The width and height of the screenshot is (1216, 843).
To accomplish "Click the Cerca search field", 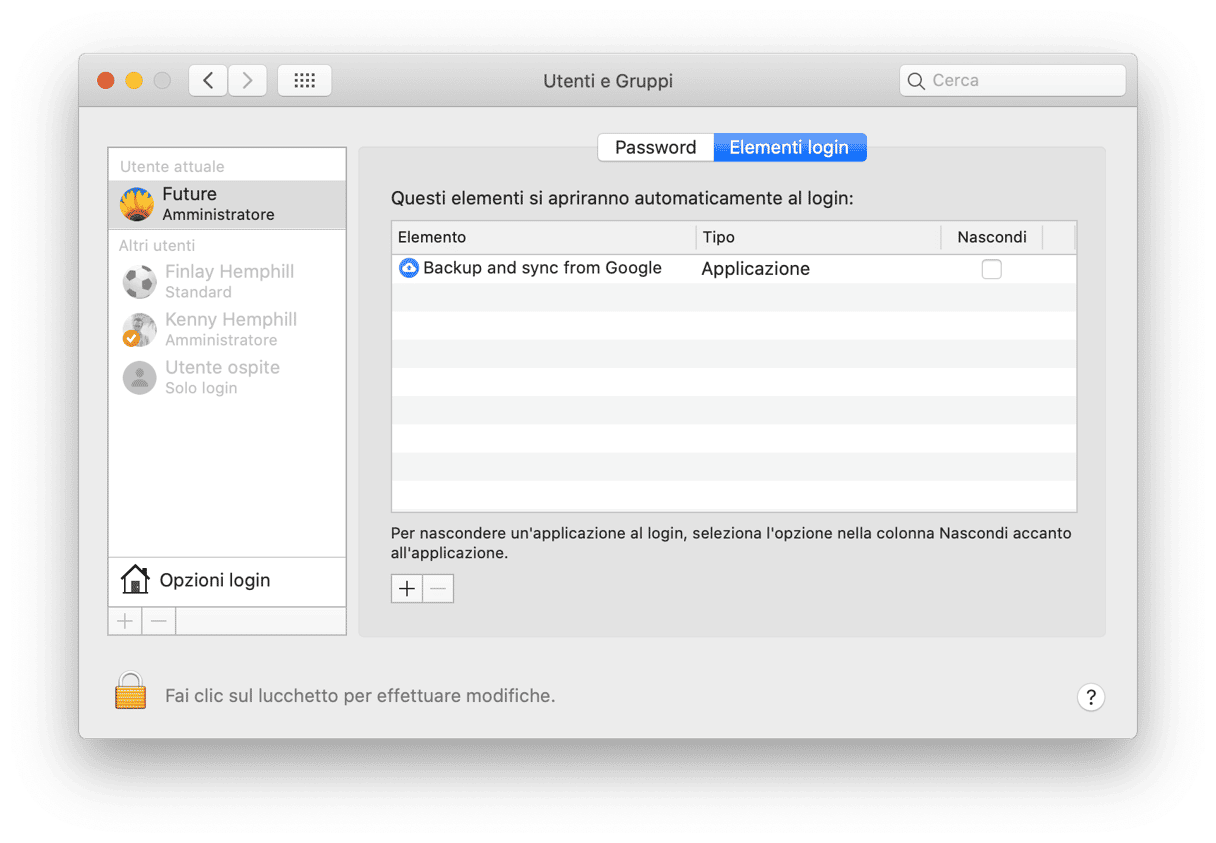I will pyautogui.click(x=1012, y=81).
